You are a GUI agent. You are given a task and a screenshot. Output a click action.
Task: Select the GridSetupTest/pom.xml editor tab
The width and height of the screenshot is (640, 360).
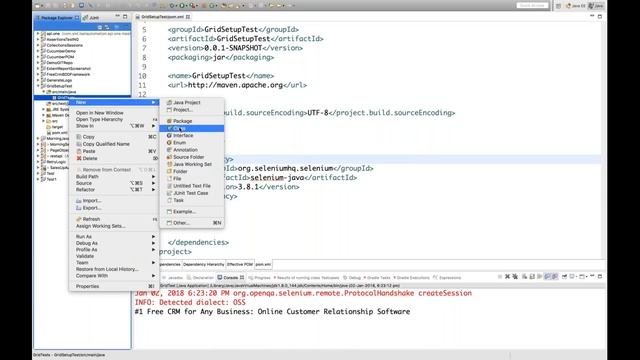162,17
